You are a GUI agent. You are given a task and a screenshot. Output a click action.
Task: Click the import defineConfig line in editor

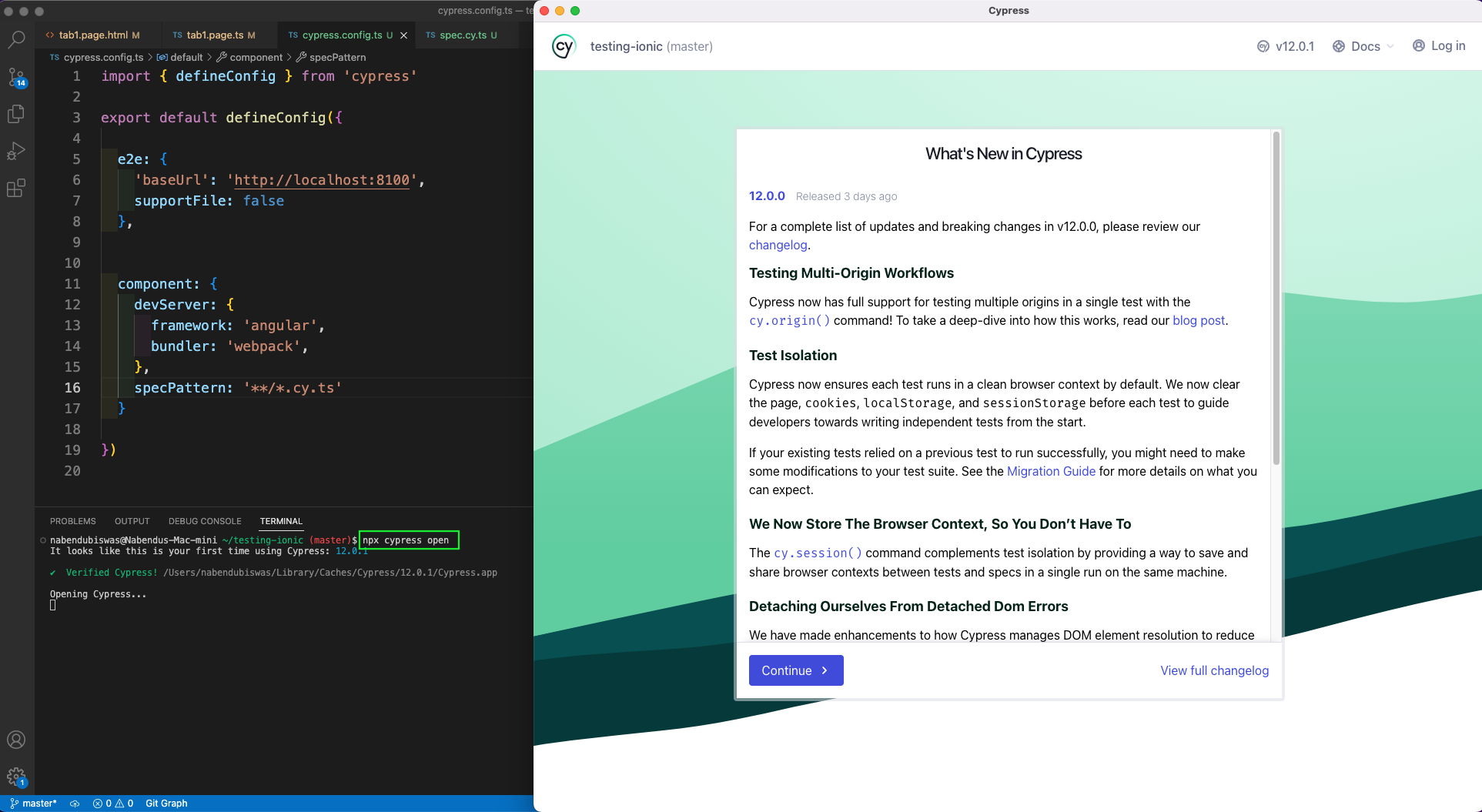click(x=259, y=76)
